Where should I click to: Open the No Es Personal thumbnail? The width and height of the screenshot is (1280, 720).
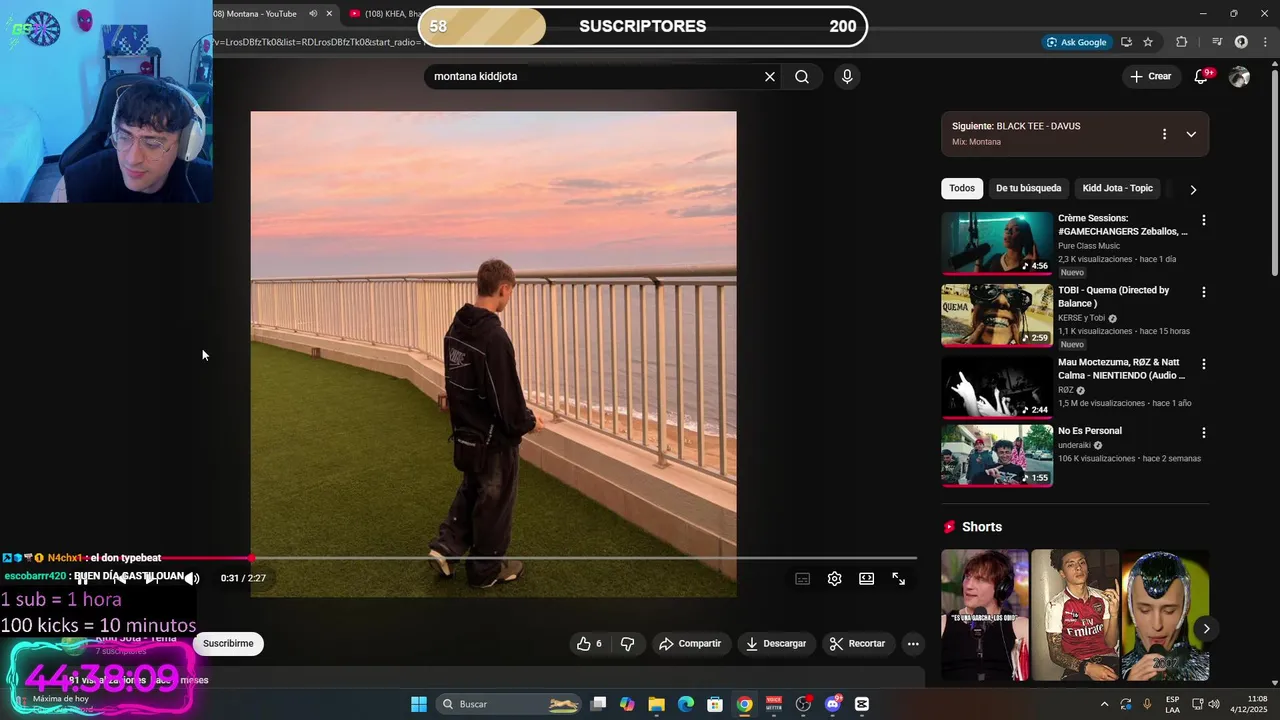pyautogui.click(x=997, y=456)
